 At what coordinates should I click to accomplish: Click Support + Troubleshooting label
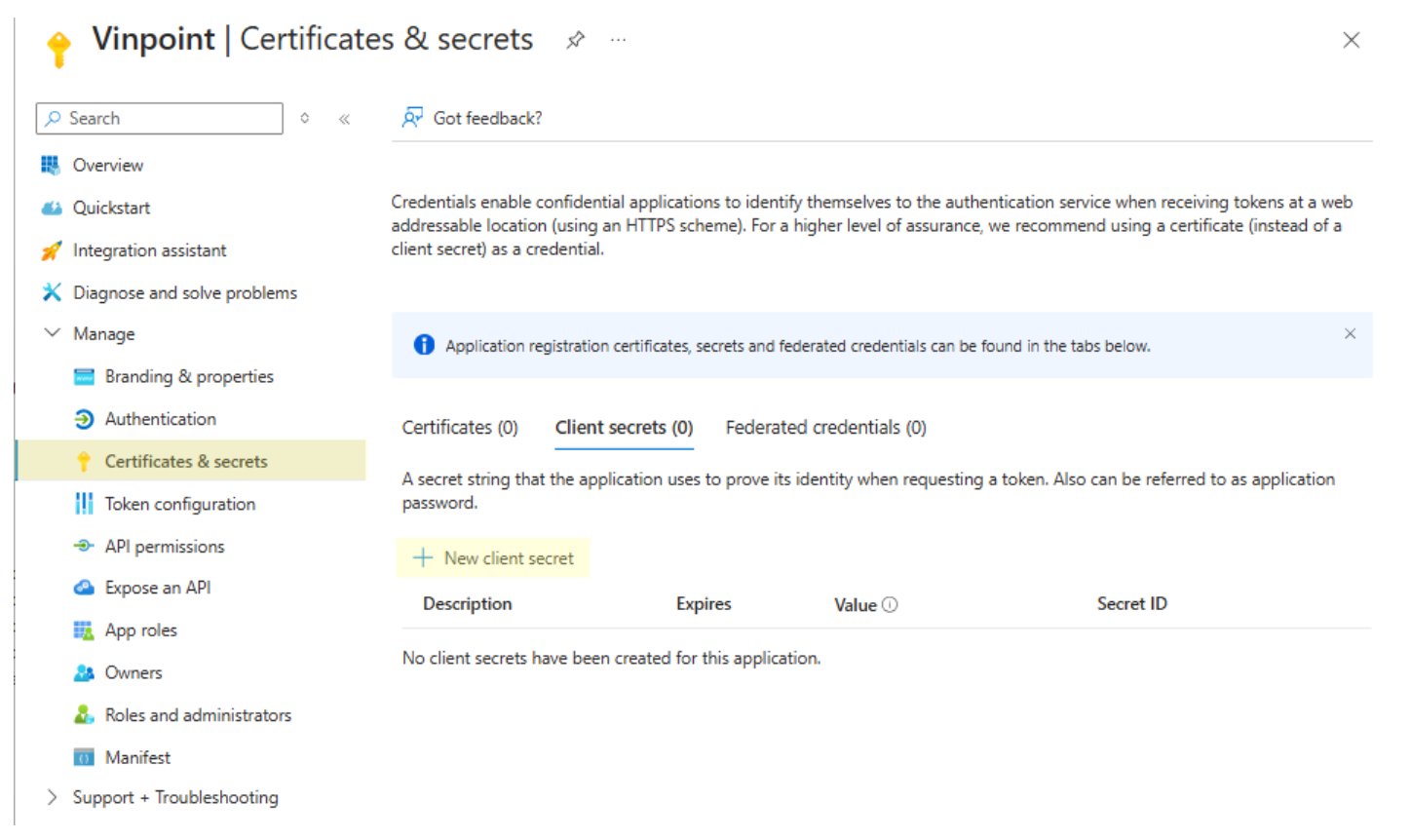point(175,797)
